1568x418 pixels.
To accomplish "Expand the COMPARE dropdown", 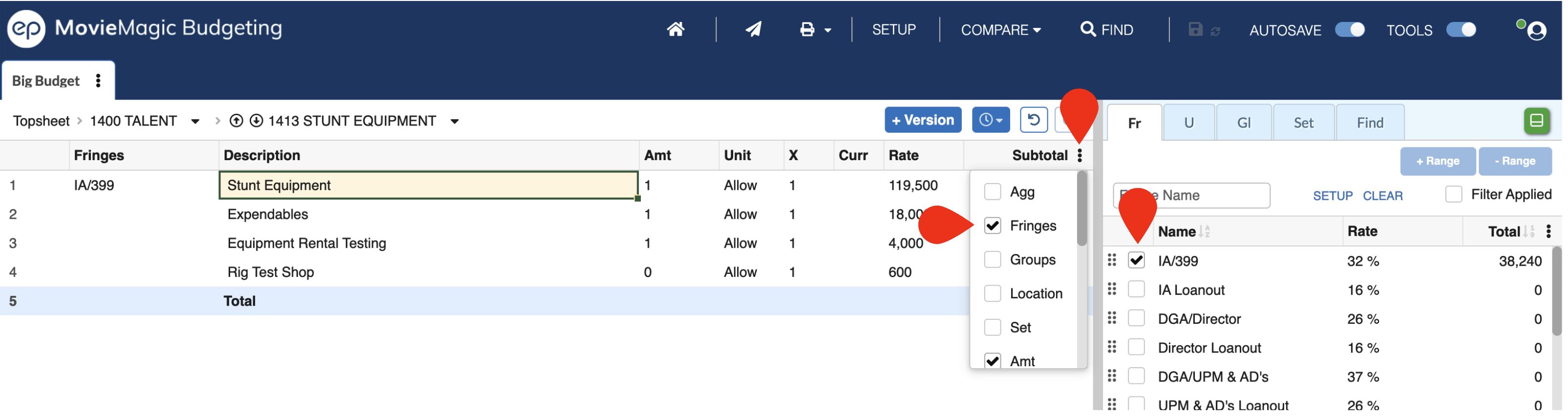I will click(1001, 30).
